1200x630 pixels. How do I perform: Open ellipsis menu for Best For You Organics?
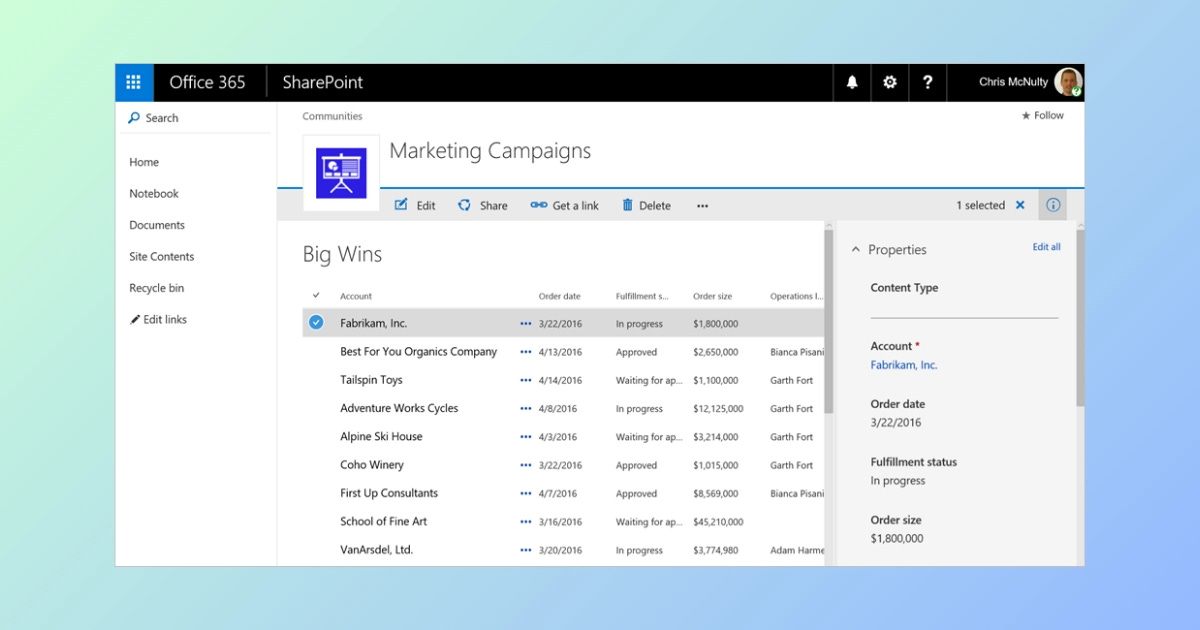tap(526, 352)
